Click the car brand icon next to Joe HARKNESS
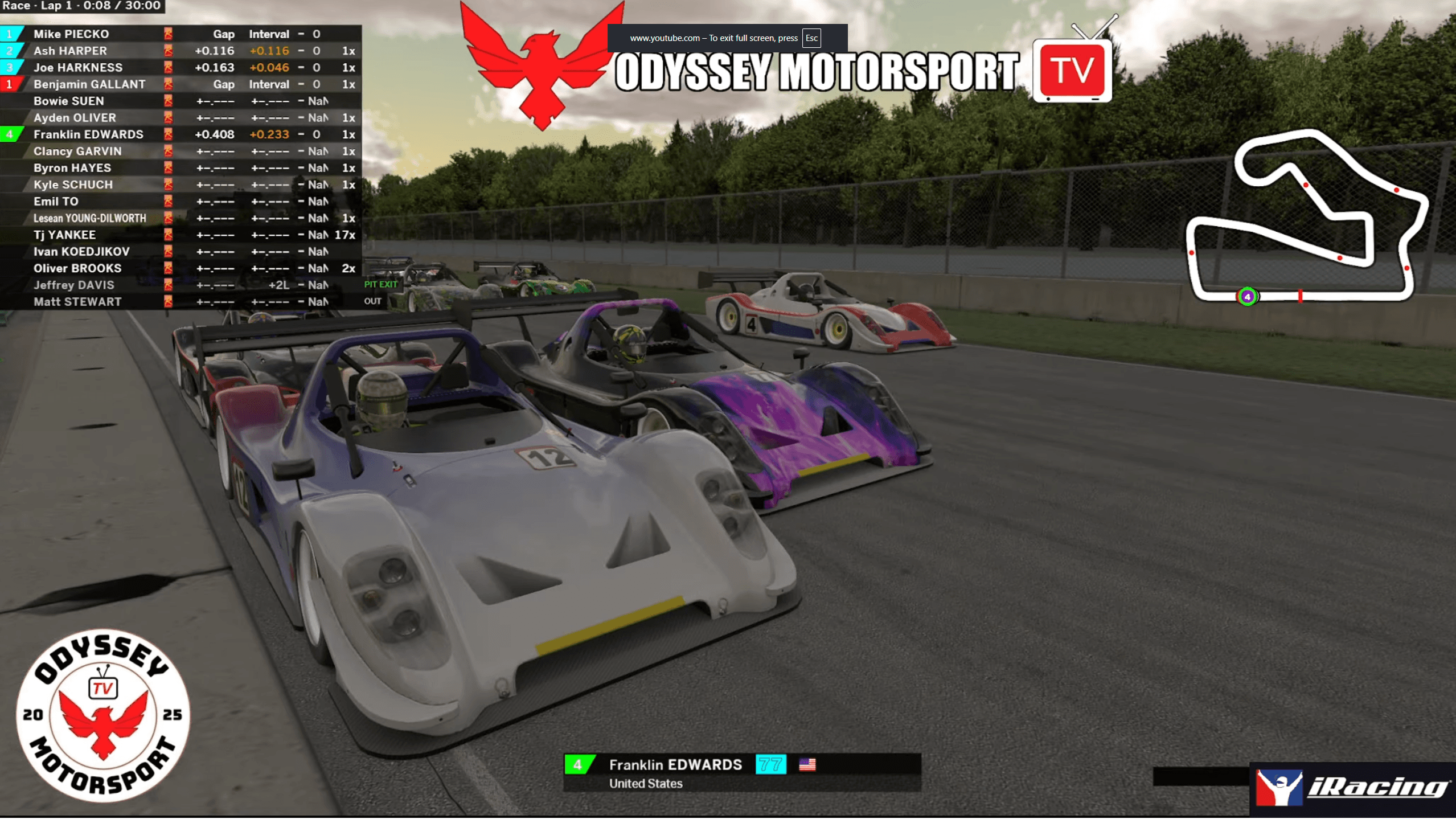Image resolution: width=1456 pixels, height=819 pixels. click(x=168, y=67)
